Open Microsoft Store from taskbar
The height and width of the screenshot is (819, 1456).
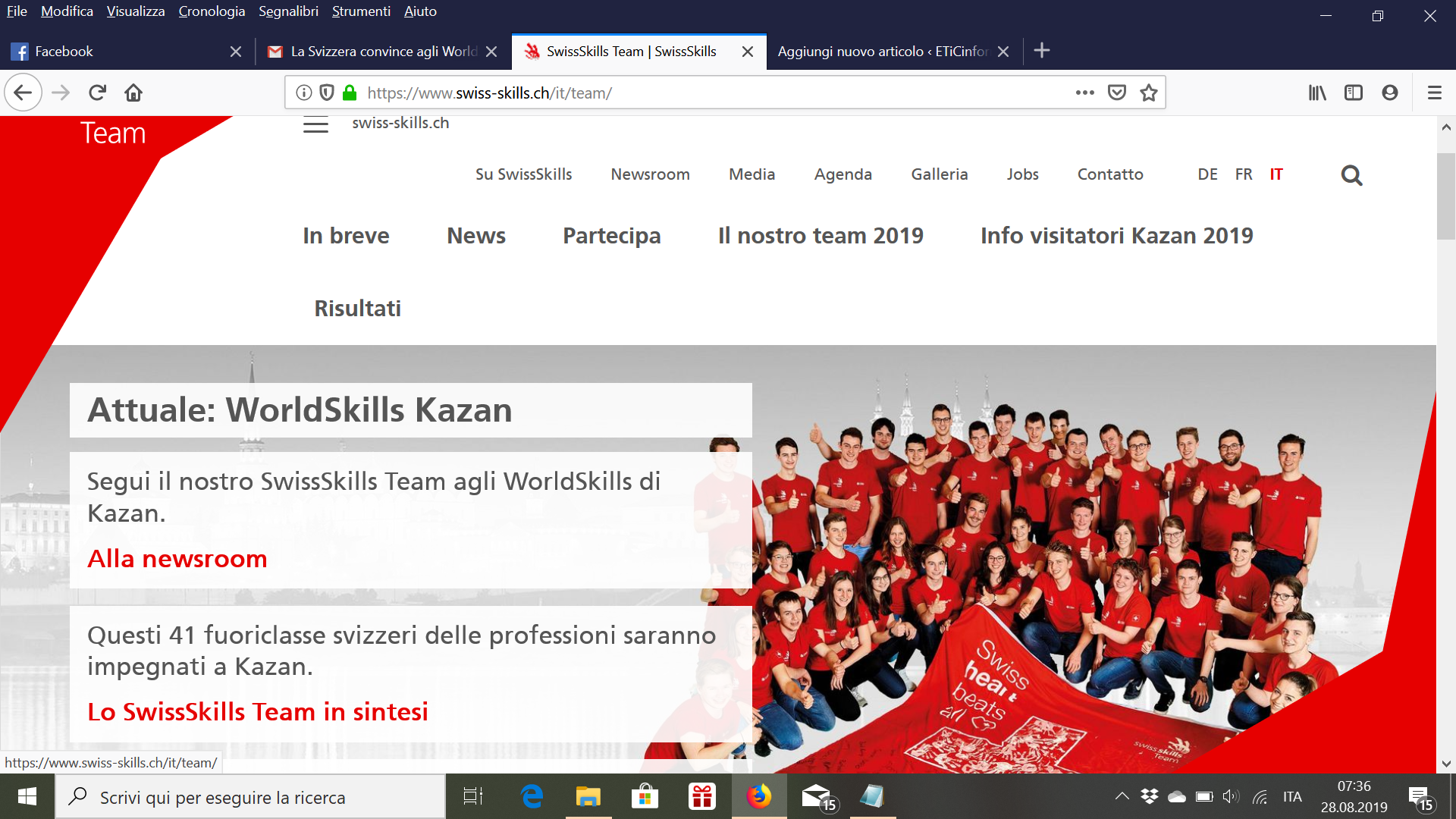pos(645,796)
